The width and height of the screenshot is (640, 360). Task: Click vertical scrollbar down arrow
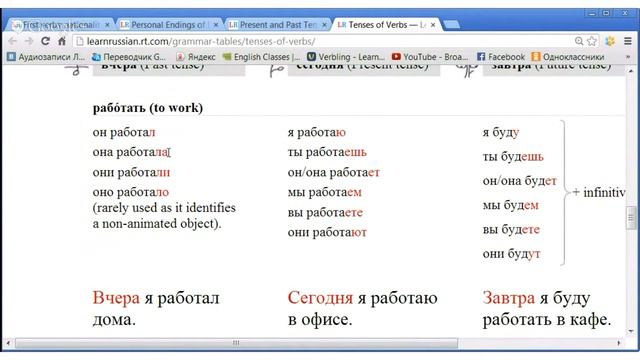[x=631, y=332]
